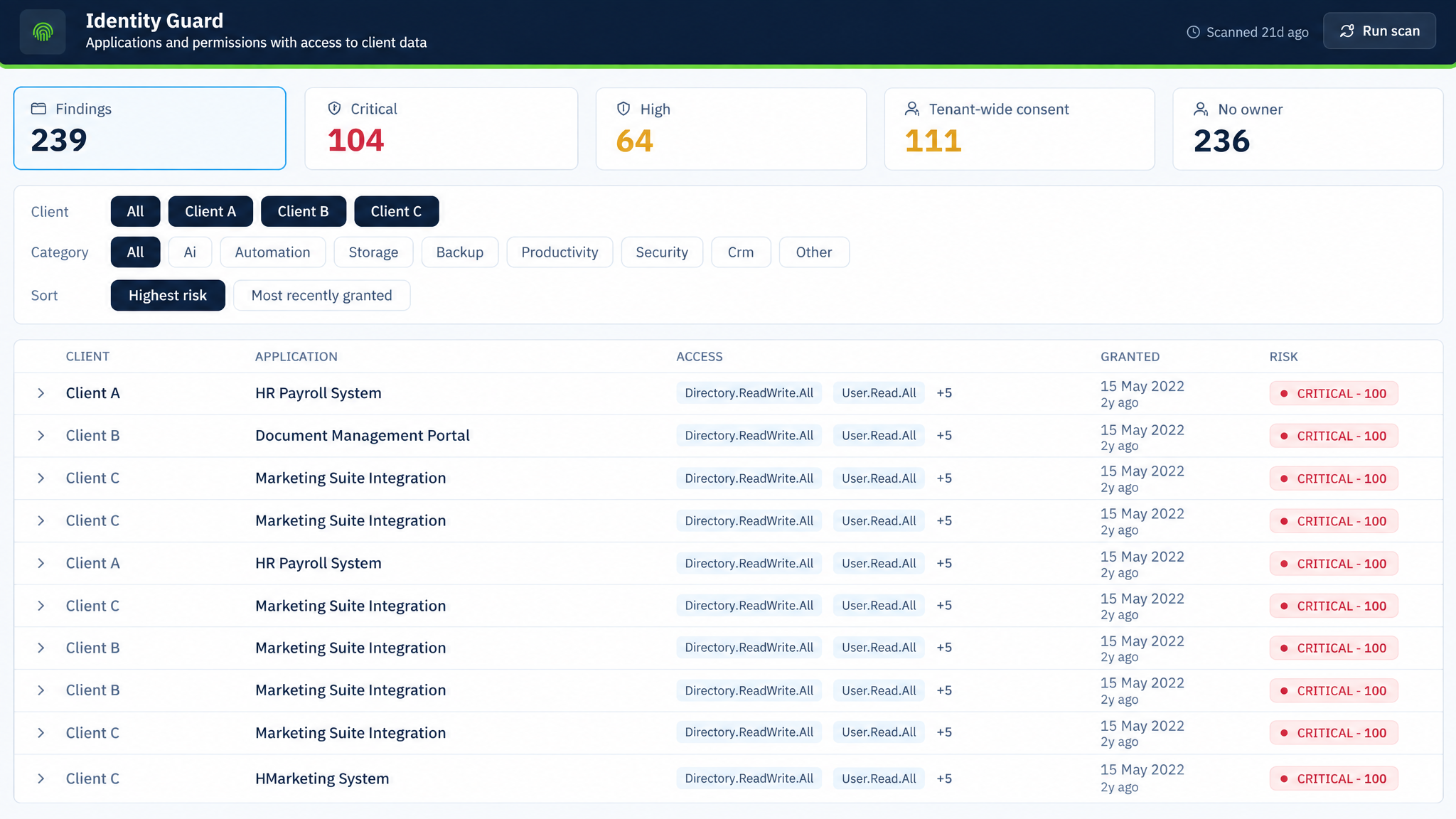Click Directory.ReadWrite.All tag in Document Management Portal row
Viewport: 1456px width, 819px height.
point(749,436)
